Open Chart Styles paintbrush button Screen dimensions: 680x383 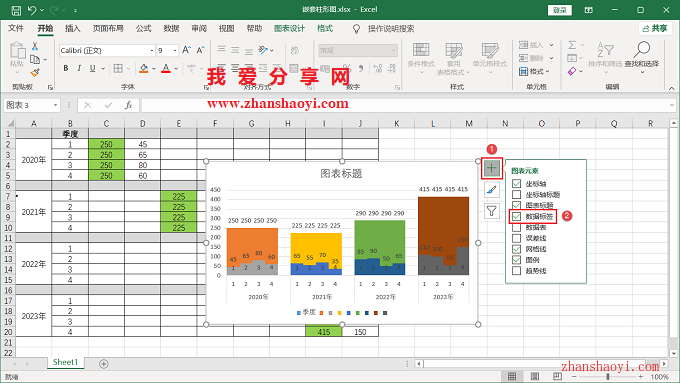tap(491, 190)
